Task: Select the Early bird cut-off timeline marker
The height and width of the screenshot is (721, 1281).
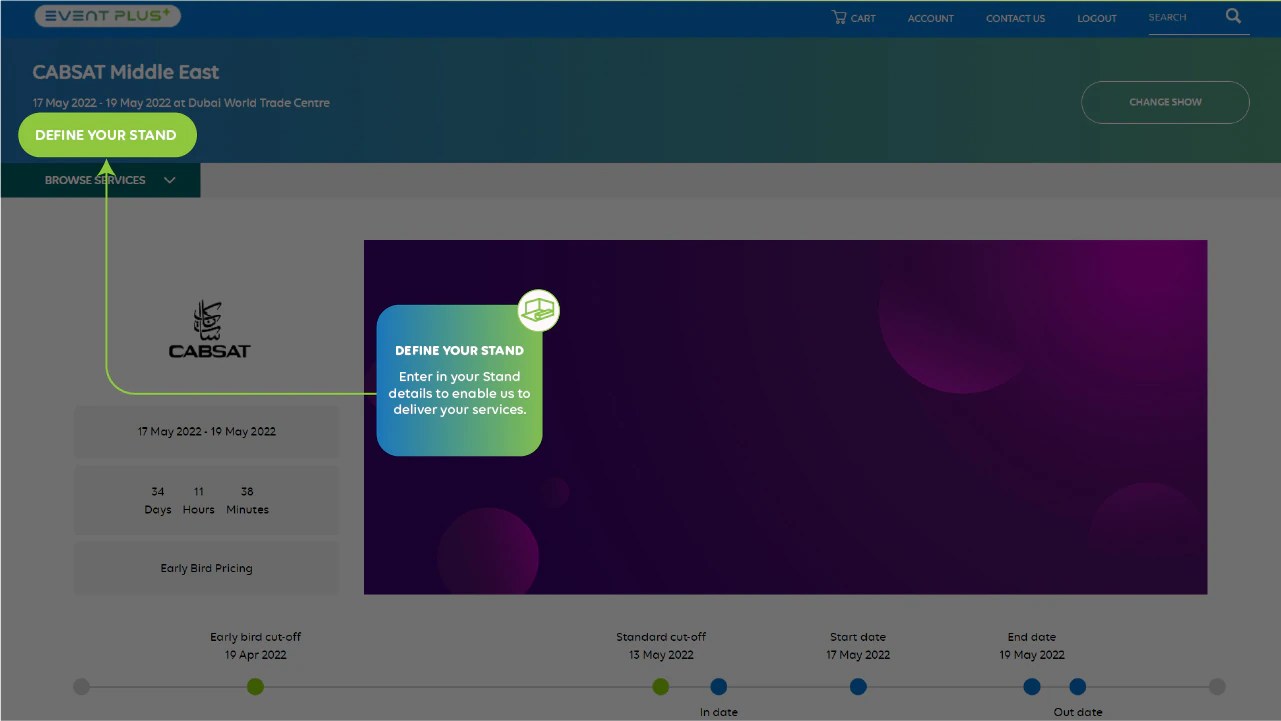Action: point(255,686)
